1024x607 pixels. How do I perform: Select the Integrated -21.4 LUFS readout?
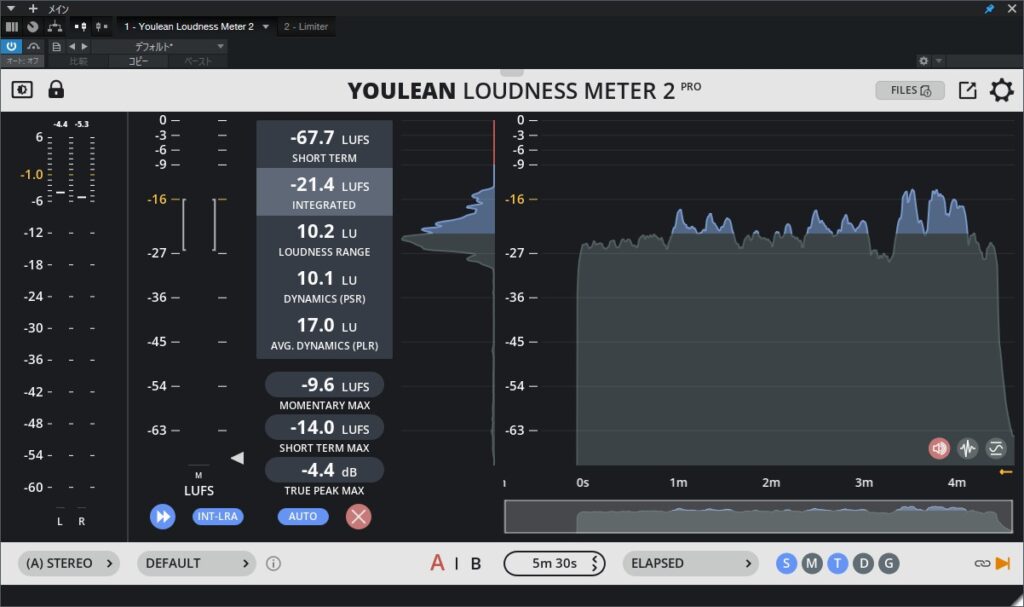325,192
